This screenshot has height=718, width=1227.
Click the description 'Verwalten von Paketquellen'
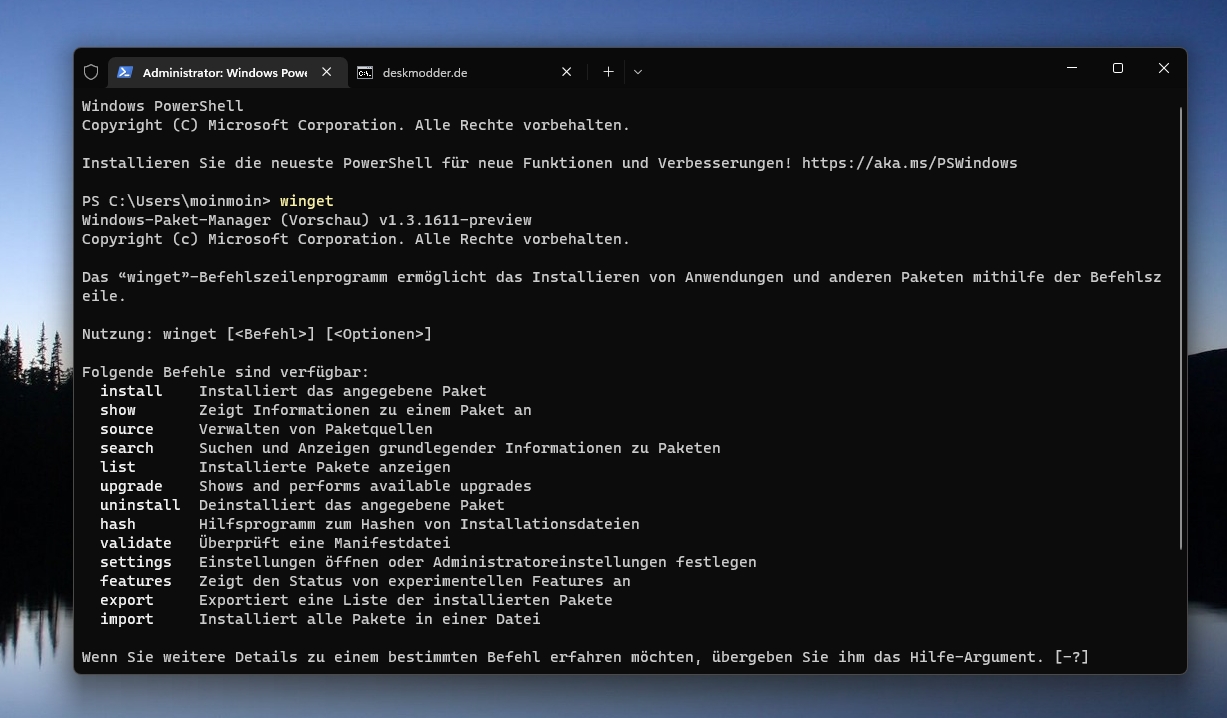click(x=316, y=429)
